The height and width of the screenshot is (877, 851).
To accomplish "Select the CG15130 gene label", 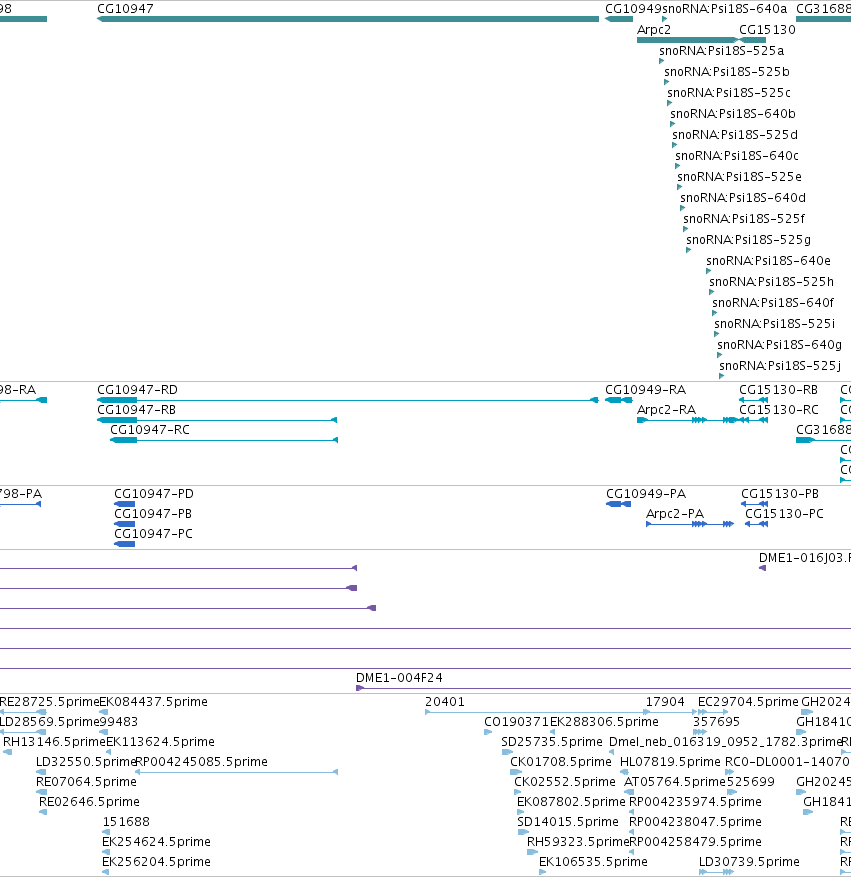I will [x=767, y=30].
